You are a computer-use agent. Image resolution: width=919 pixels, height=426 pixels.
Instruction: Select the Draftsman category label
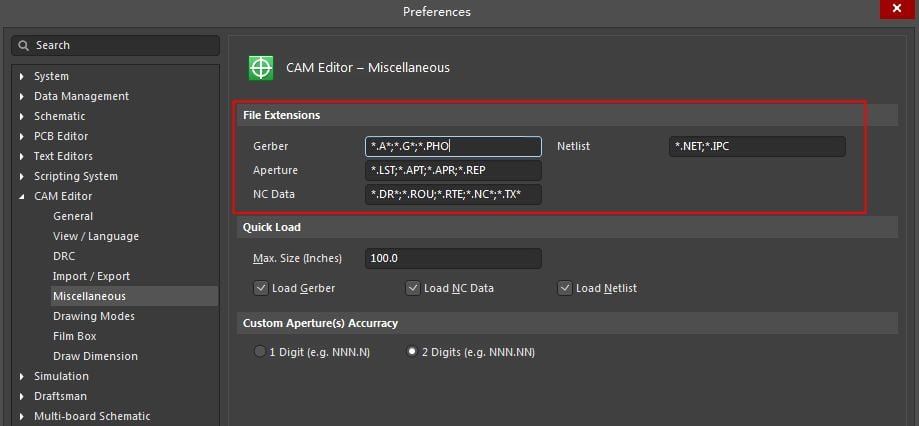point(60,396)
